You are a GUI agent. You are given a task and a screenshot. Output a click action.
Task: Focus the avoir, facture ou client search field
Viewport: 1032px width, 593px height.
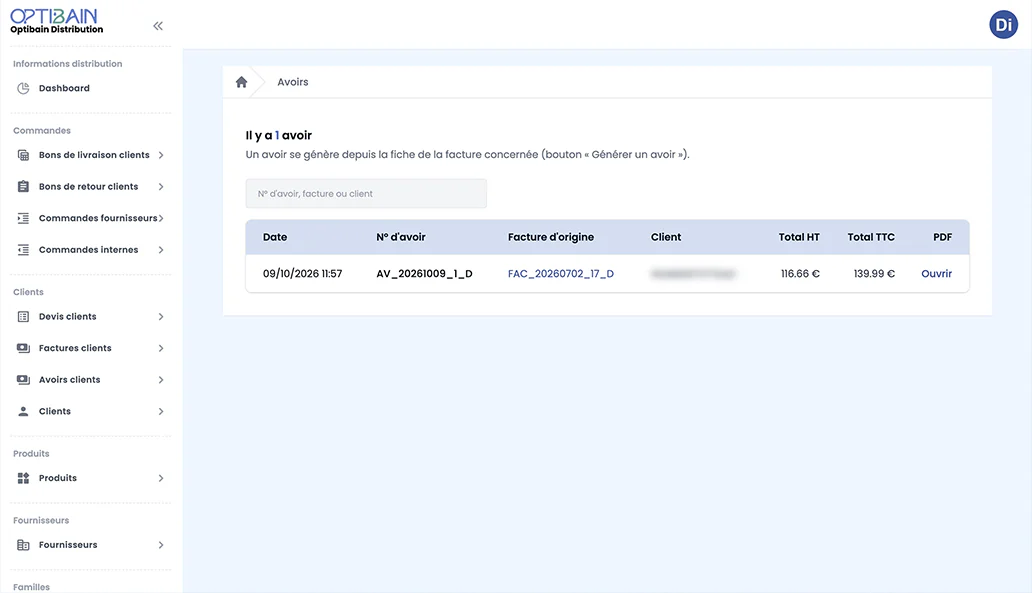click(x=366, y=193)
